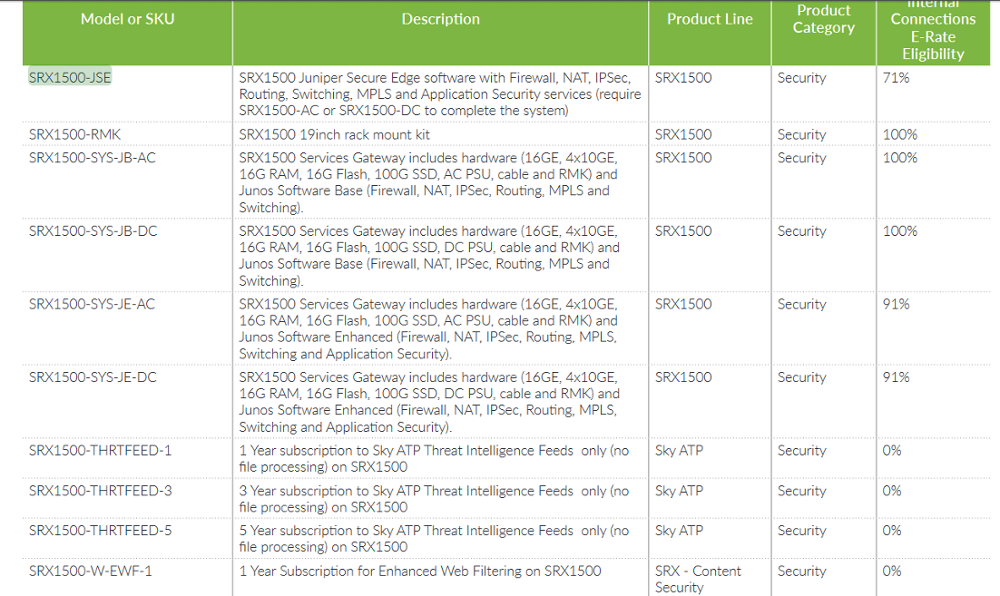This screenshot has height=596, width=1000.
Task: Select the SRX1500-RMK SKU cell
Action: point(75,134)
